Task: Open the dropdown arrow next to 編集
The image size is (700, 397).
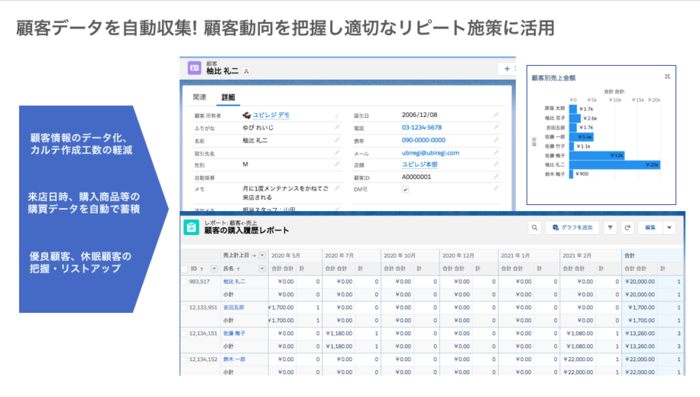Action: coord(669,228)
